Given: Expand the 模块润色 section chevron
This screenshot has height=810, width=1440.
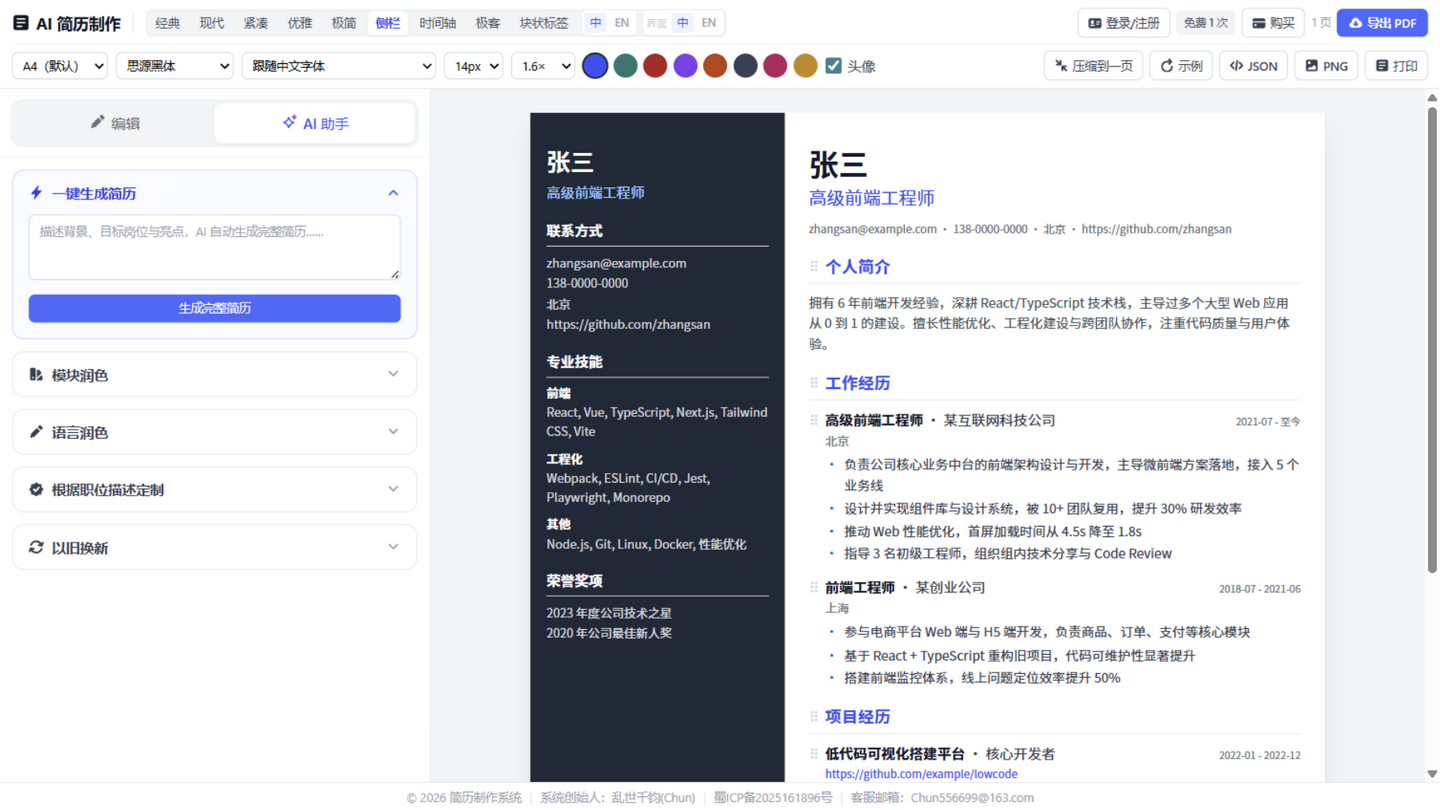Looking at the screenshot, I should [393, 374].
